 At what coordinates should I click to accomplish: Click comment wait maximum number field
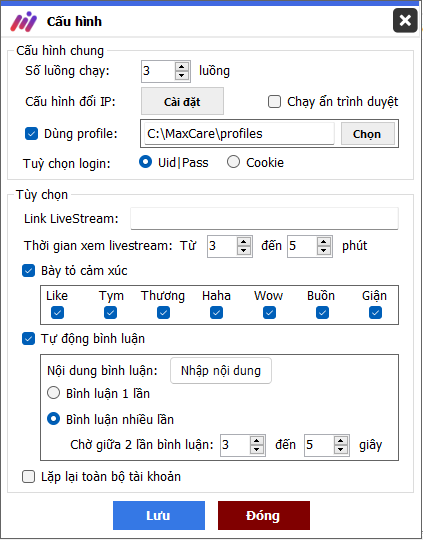point(319,445)
